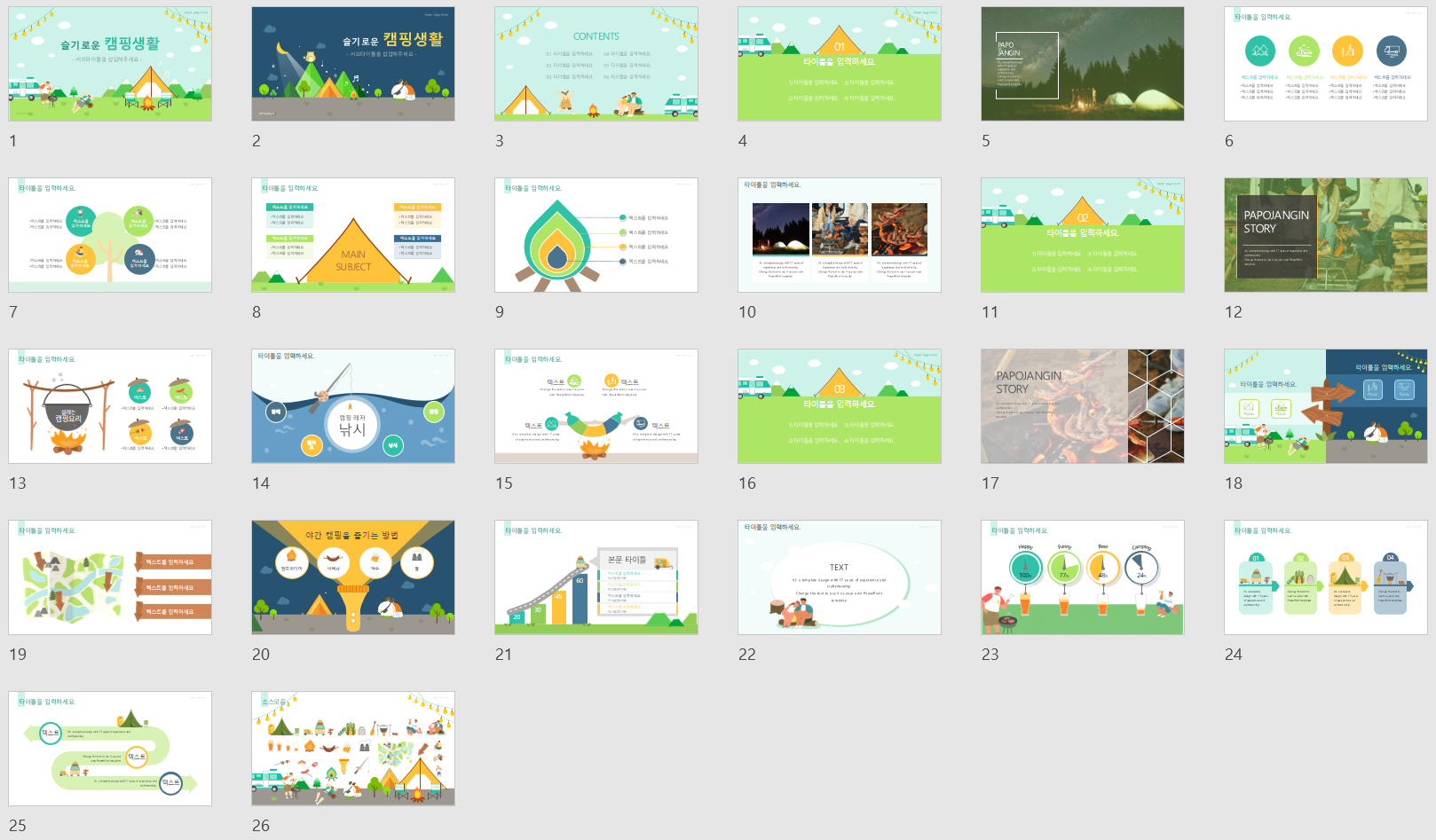Click the slide number "18" label
Screen dimensions: 1436x840
pyautogui.click(x=1234, y=483)
